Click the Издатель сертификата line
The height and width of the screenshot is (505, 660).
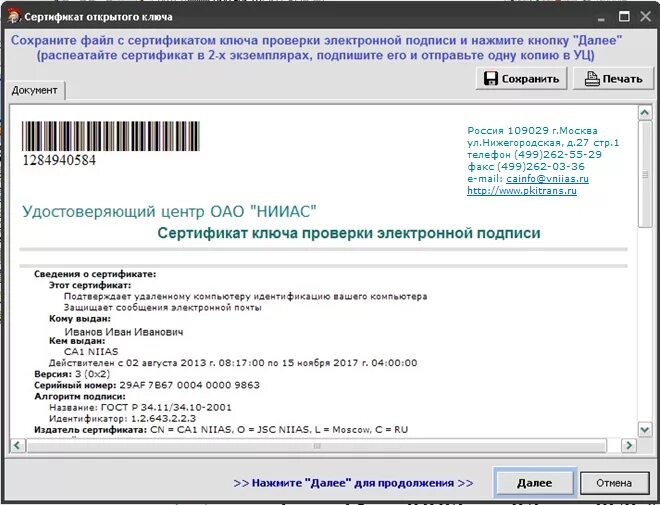click(x=221, y=430)
